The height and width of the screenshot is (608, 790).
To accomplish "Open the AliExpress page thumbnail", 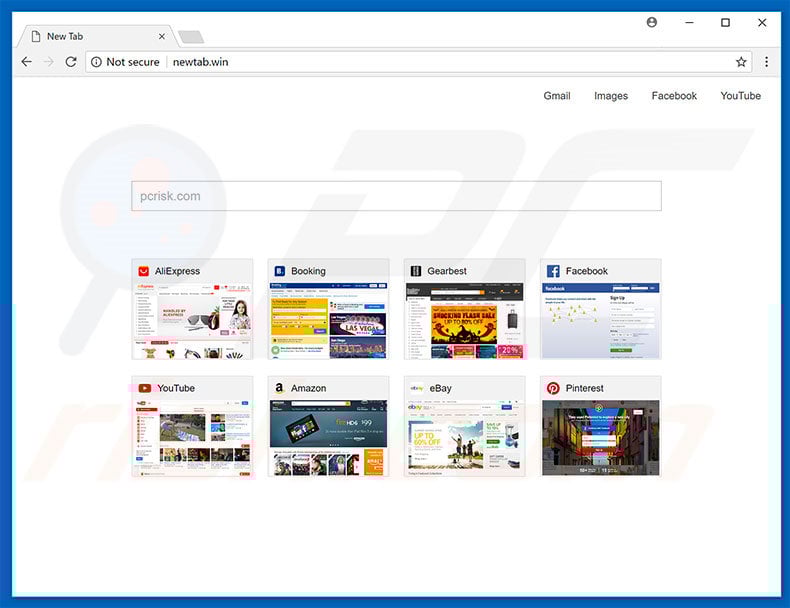I will pos(192,321).
